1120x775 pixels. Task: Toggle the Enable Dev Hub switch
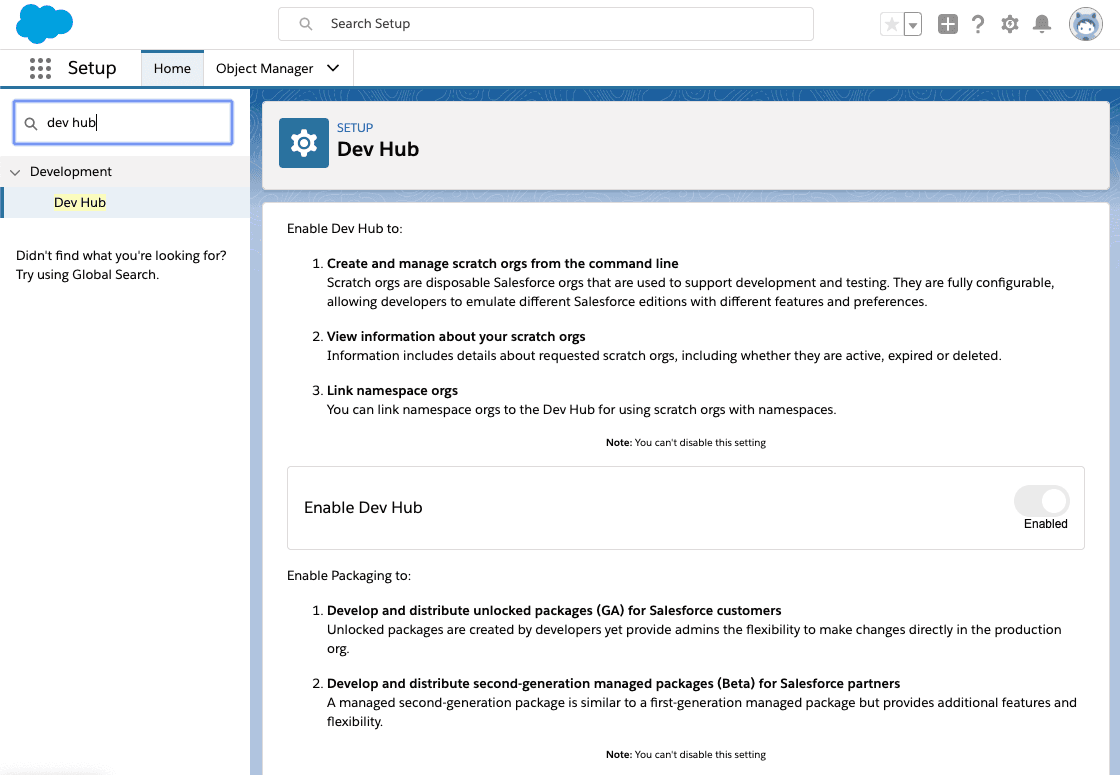1042,501
